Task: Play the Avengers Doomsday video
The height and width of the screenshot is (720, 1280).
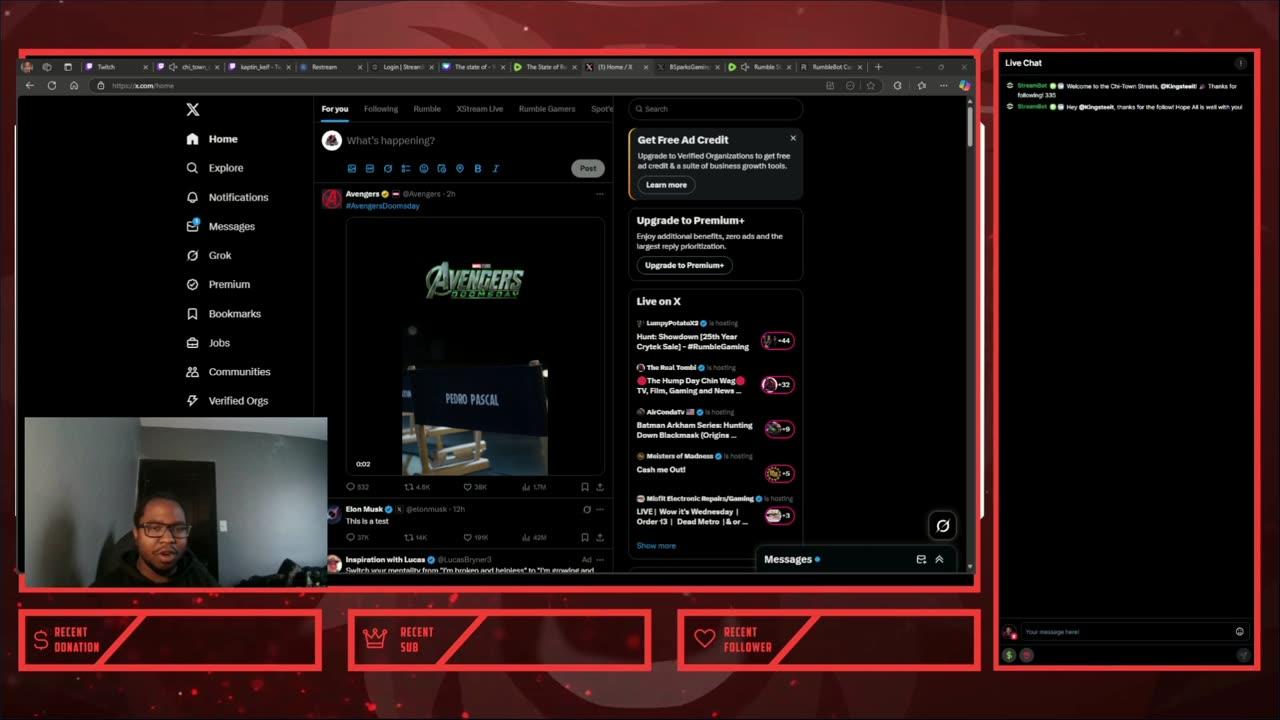Action: (475, 345)
